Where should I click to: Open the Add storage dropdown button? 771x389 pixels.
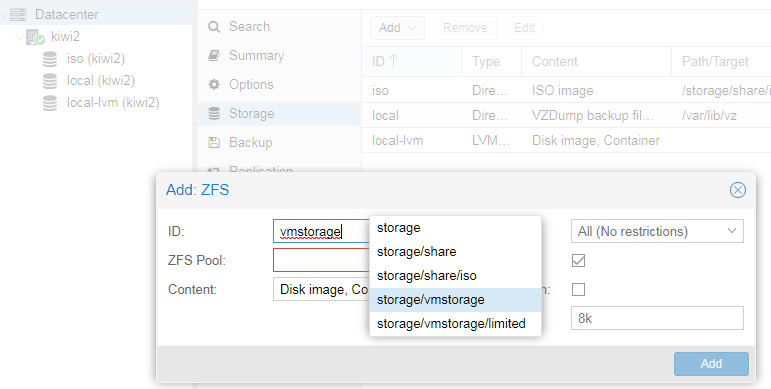[397, 28]
